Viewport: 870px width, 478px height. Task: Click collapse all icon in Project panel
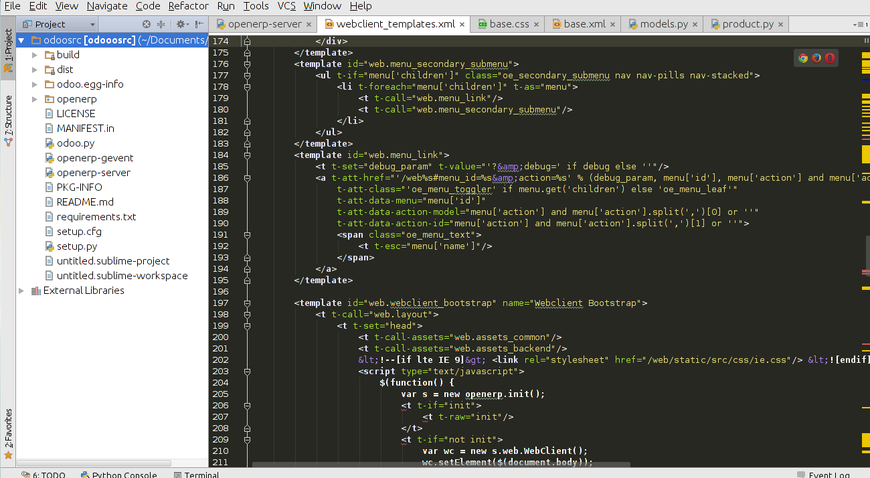[x=161, y=24]
